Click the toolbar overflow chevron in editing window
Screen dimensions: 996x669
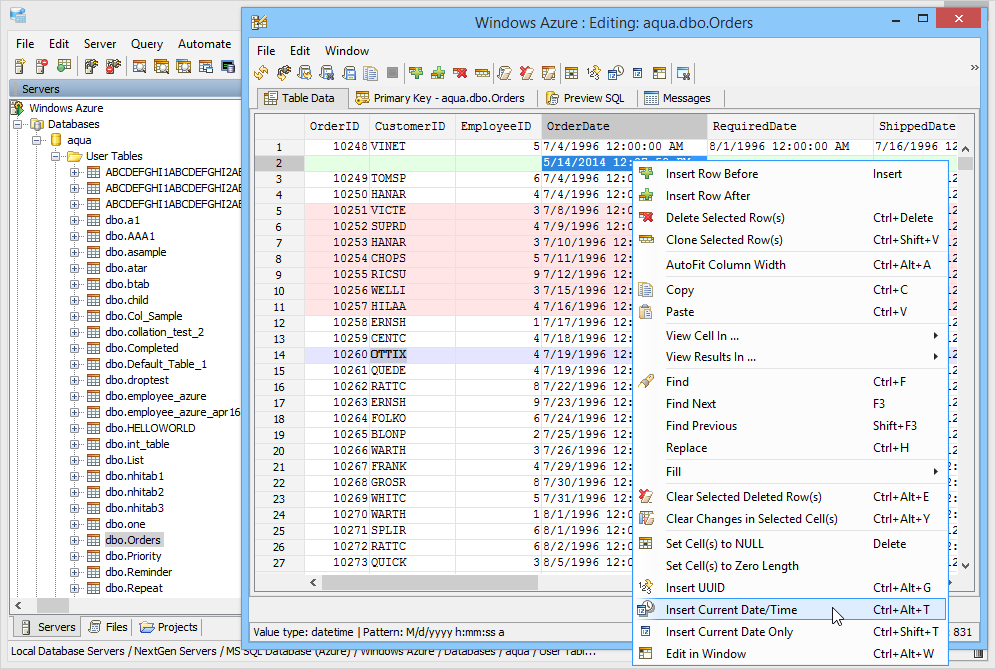(974, 67)
